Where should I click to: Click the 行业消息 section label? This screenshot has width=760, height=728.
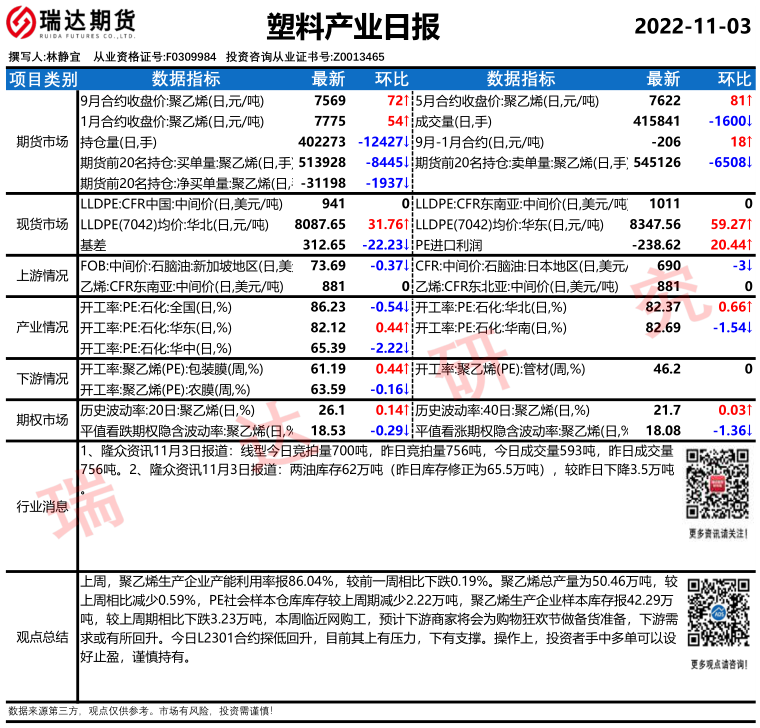42,506
